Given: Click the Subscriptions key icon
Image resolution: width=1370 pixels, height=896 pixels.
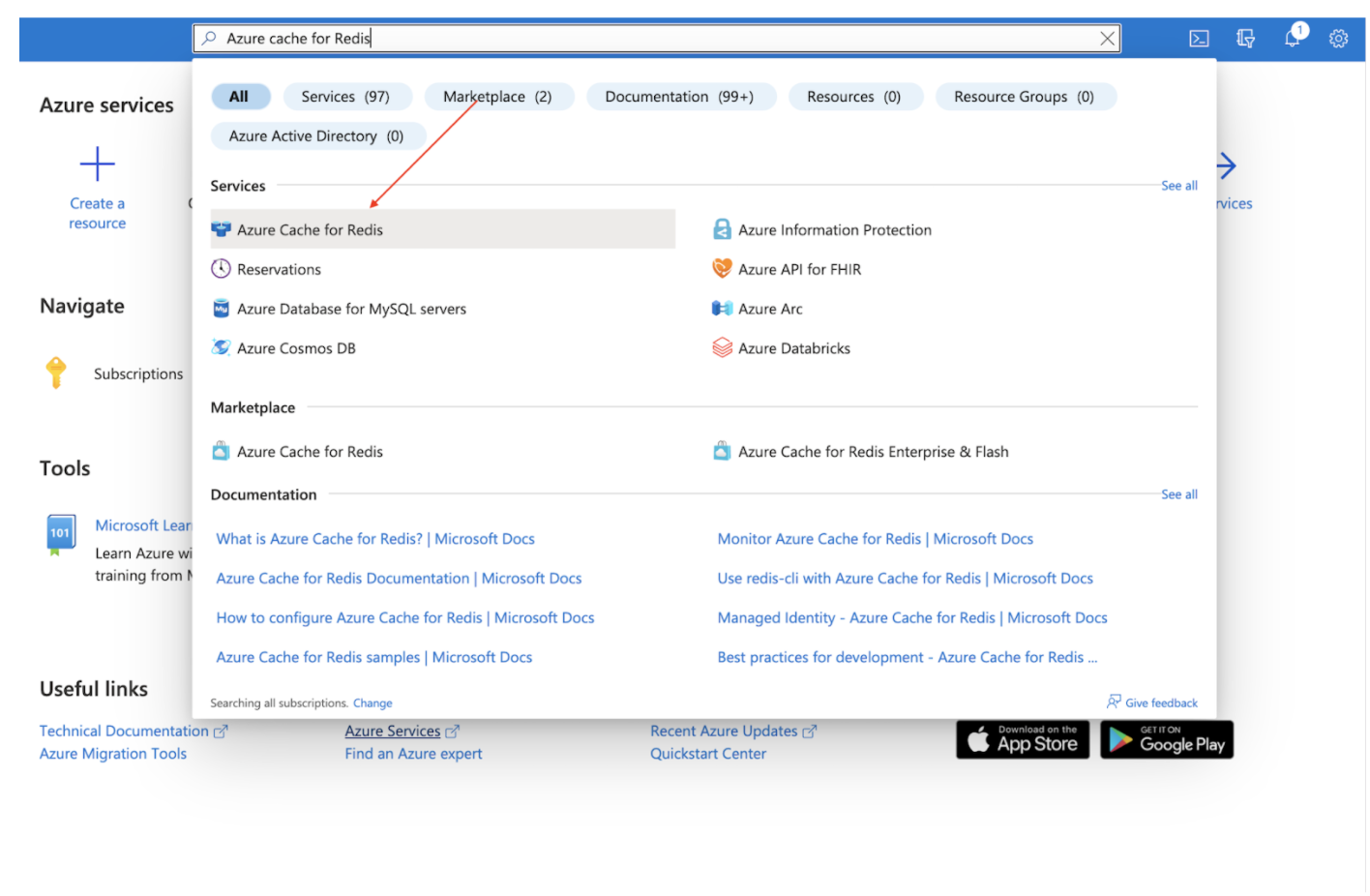Looking at the screenshot, I should (56, 373).
